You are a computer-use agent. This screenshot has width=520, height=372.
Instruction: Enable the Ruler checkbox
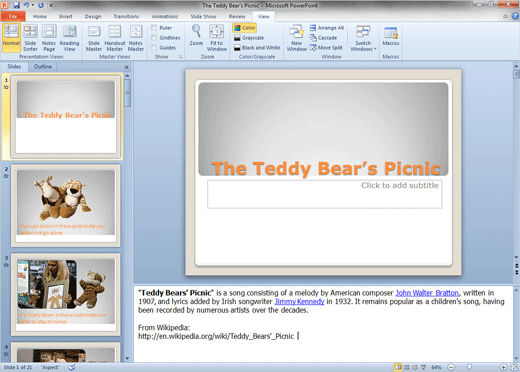click(154, 28)
